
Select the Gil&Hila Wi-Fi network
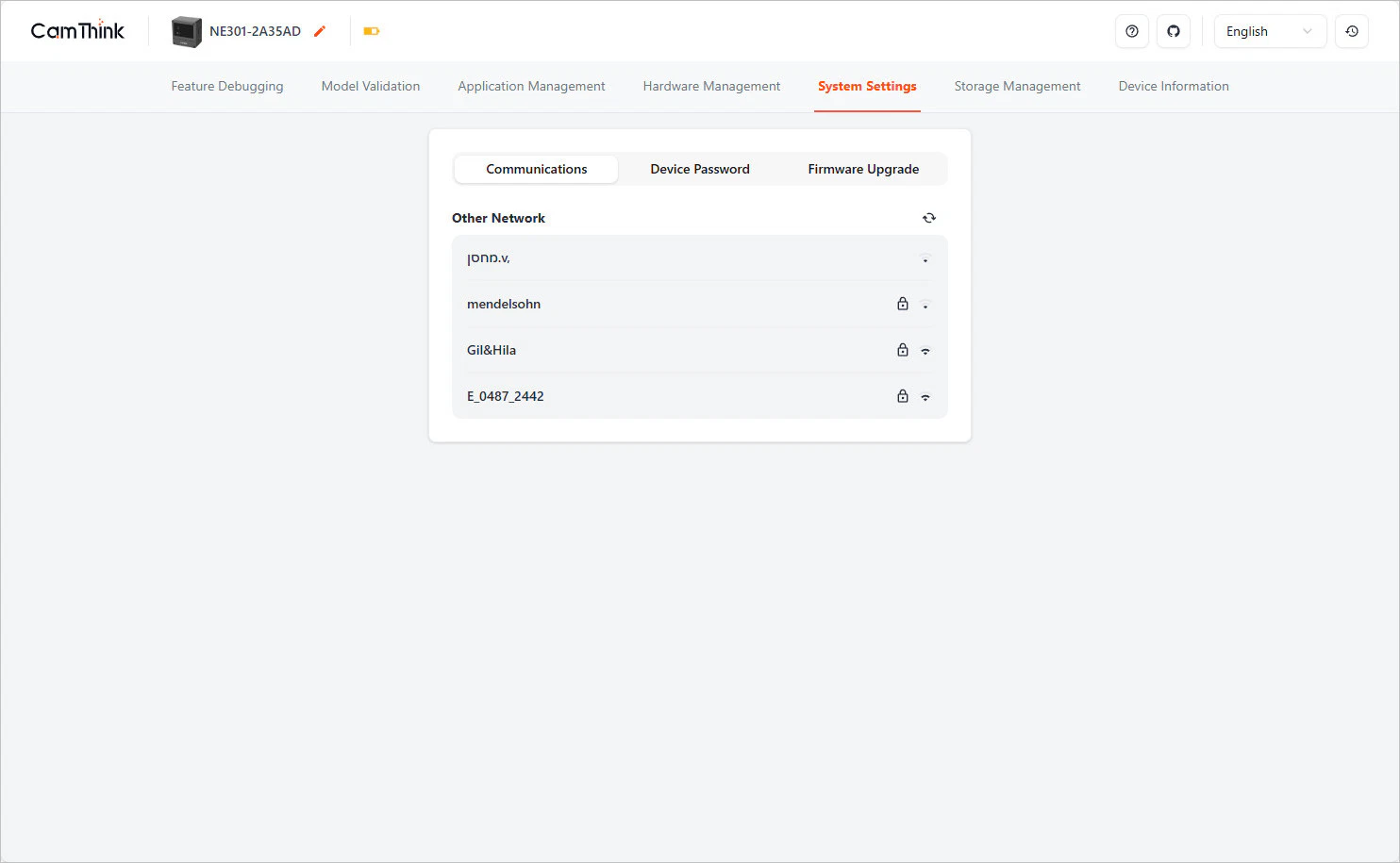pyautogui.click(x=492, y=350)
